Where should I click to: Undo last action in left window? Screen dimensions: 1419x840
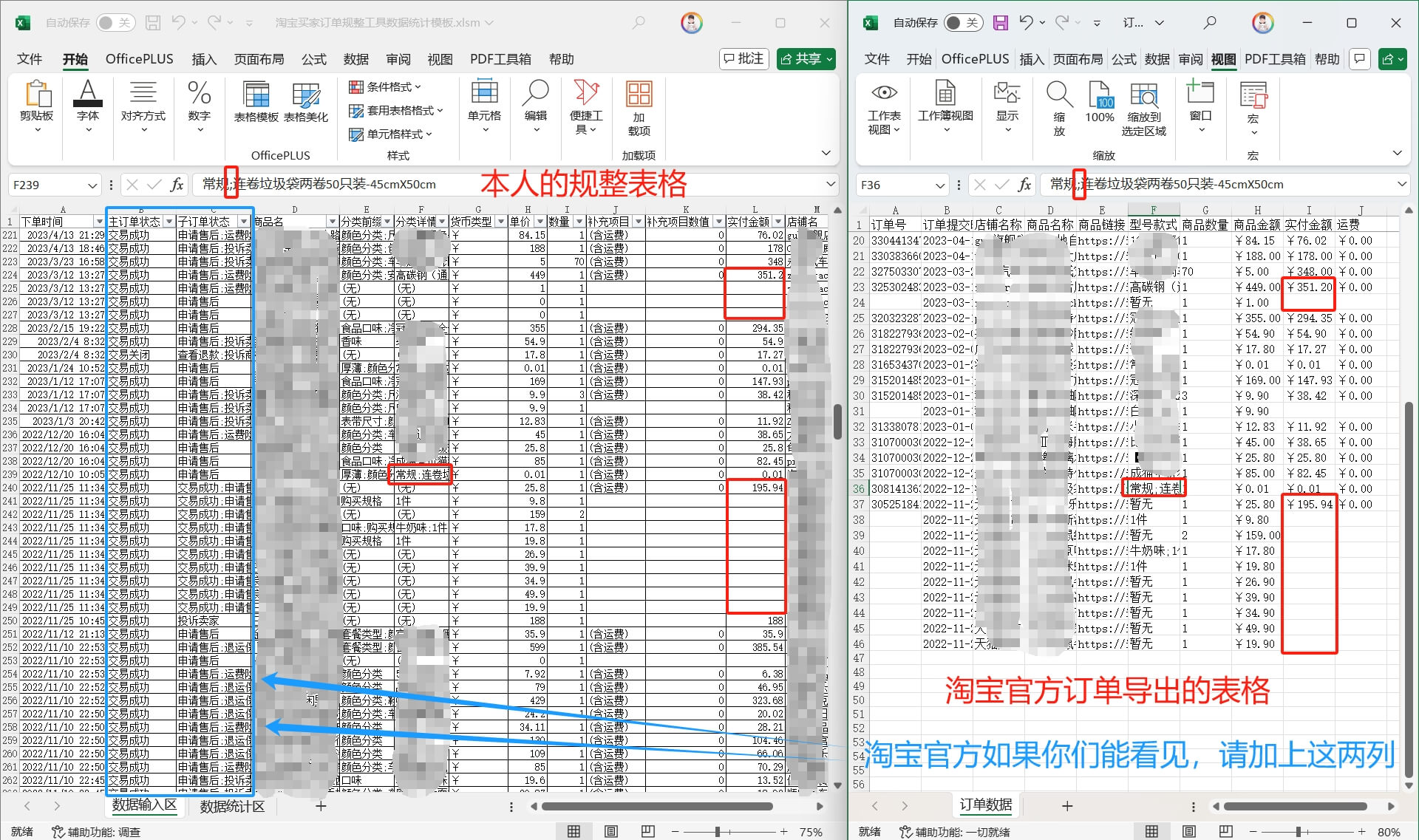point(178,23)
